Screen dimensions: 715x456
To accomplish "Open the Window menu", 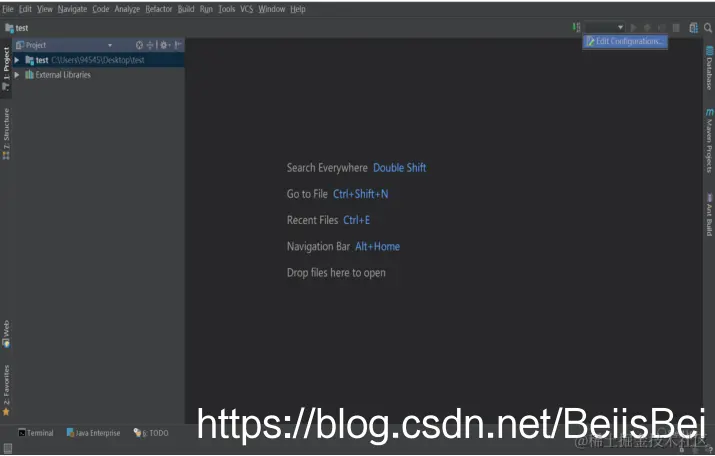I will coord(272,9).
